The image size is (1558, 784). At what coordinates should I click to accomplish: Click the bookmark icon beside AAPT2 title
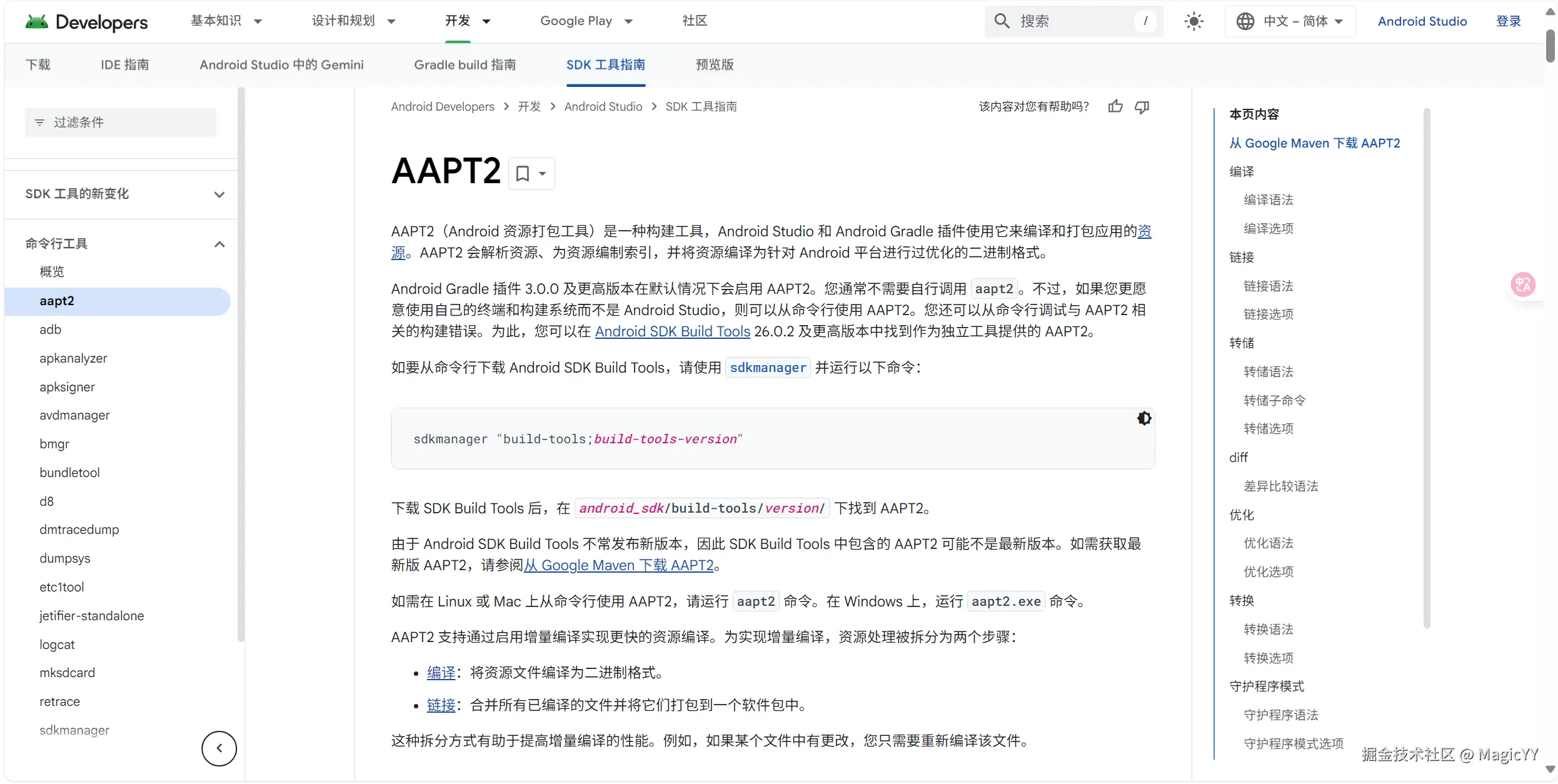coord(523,173)
